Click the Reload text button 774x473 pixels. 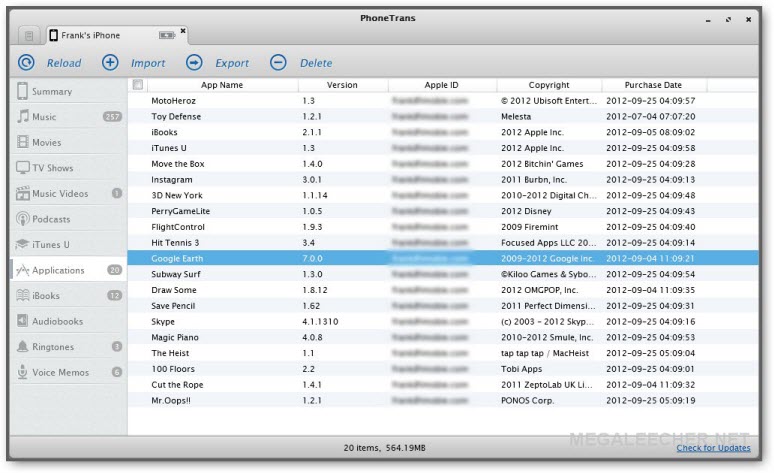tap(64, 63)
